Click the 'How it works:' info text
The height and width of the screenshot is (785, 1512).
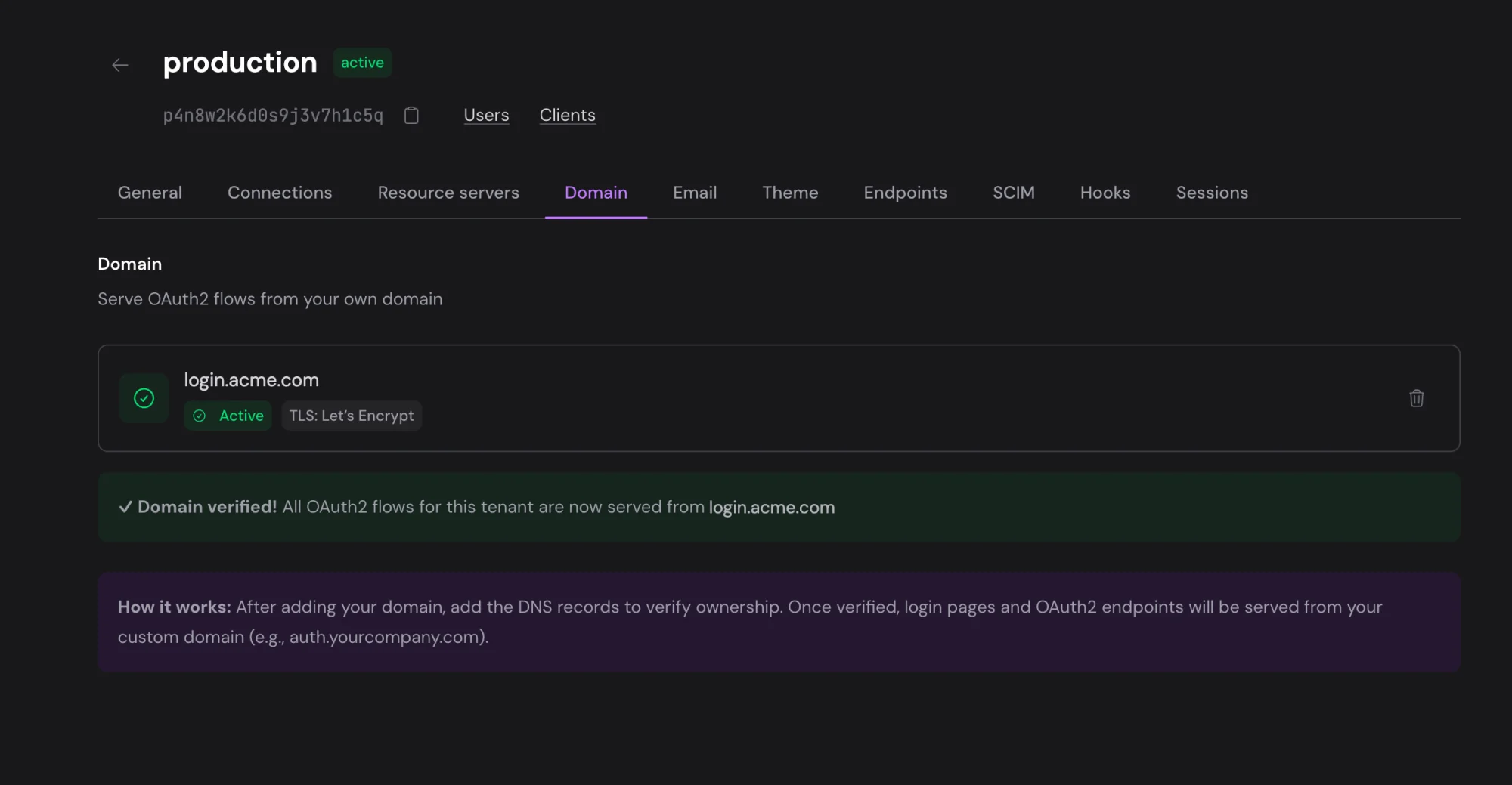174,607
